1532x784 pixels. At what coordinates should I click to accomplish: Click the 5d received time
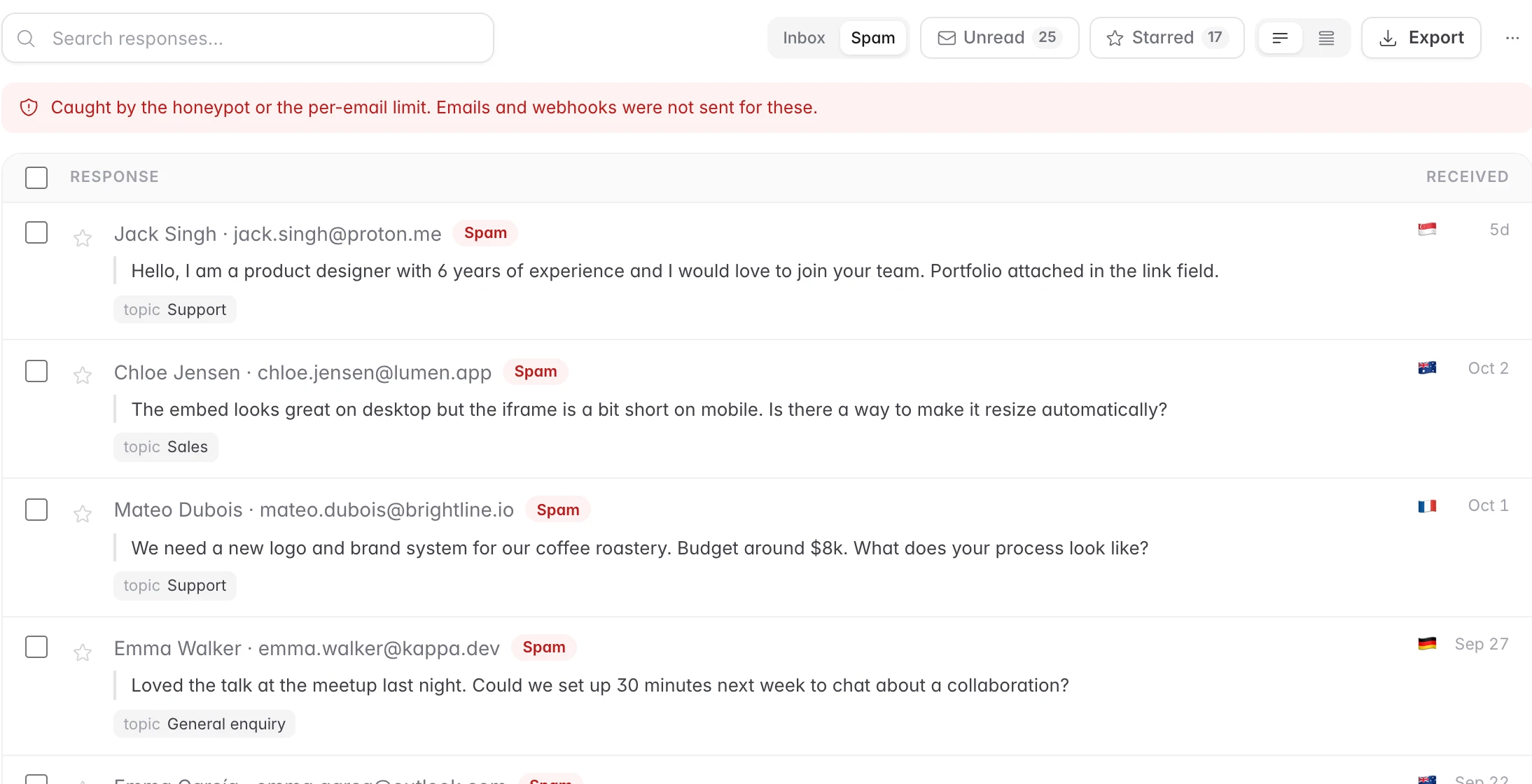pos(1498,230)
